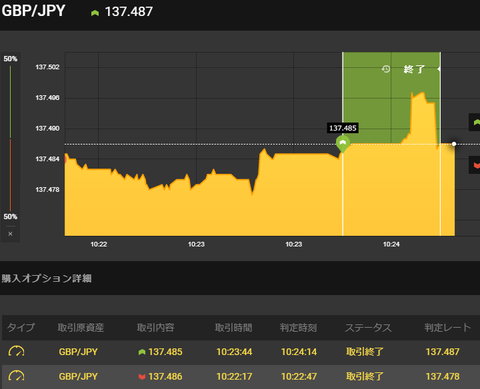This screenshot has width=480, height=389.
Task: Click the red portion of sentiment bar
Action: (10, 175)
